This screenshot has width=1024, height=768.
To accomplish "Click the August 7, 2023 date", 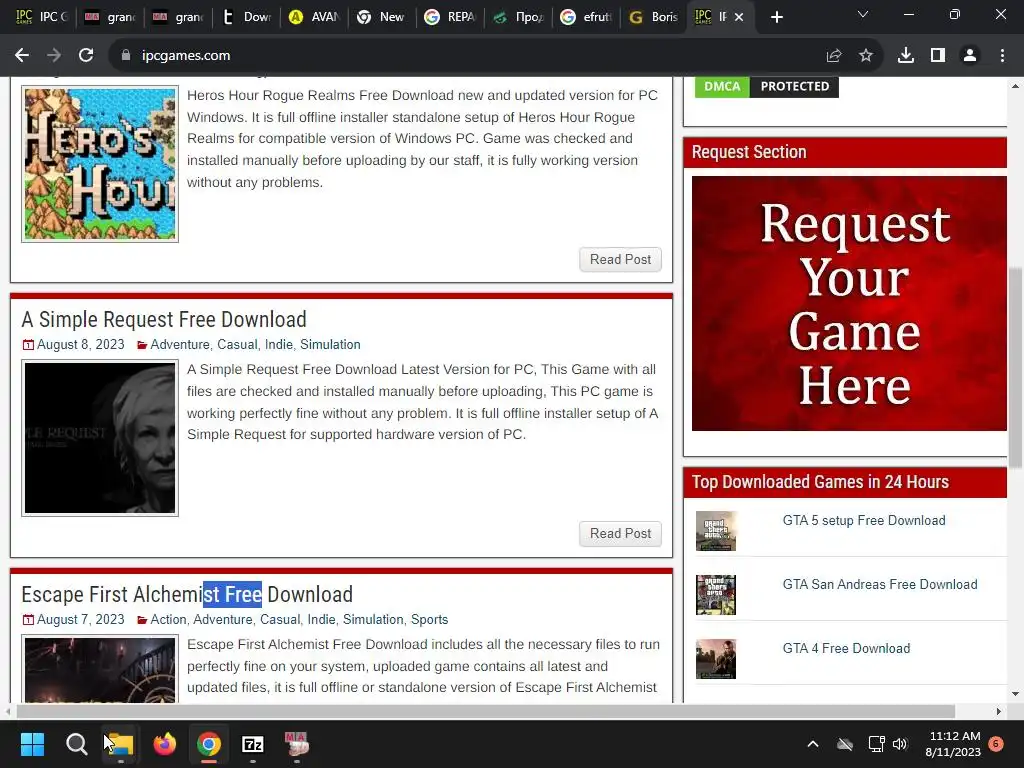I will tap(80, 619).
